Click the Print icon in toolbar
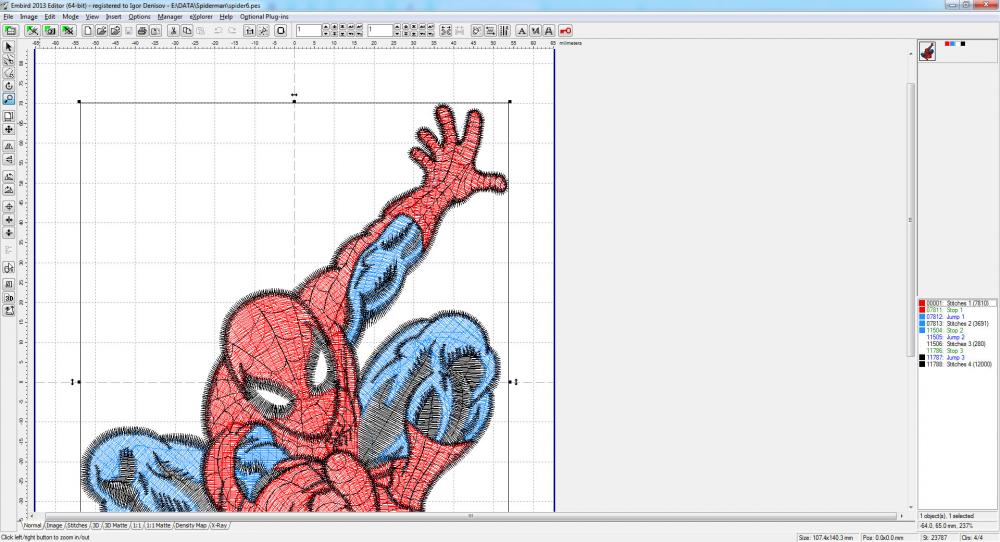 (142, 31)
